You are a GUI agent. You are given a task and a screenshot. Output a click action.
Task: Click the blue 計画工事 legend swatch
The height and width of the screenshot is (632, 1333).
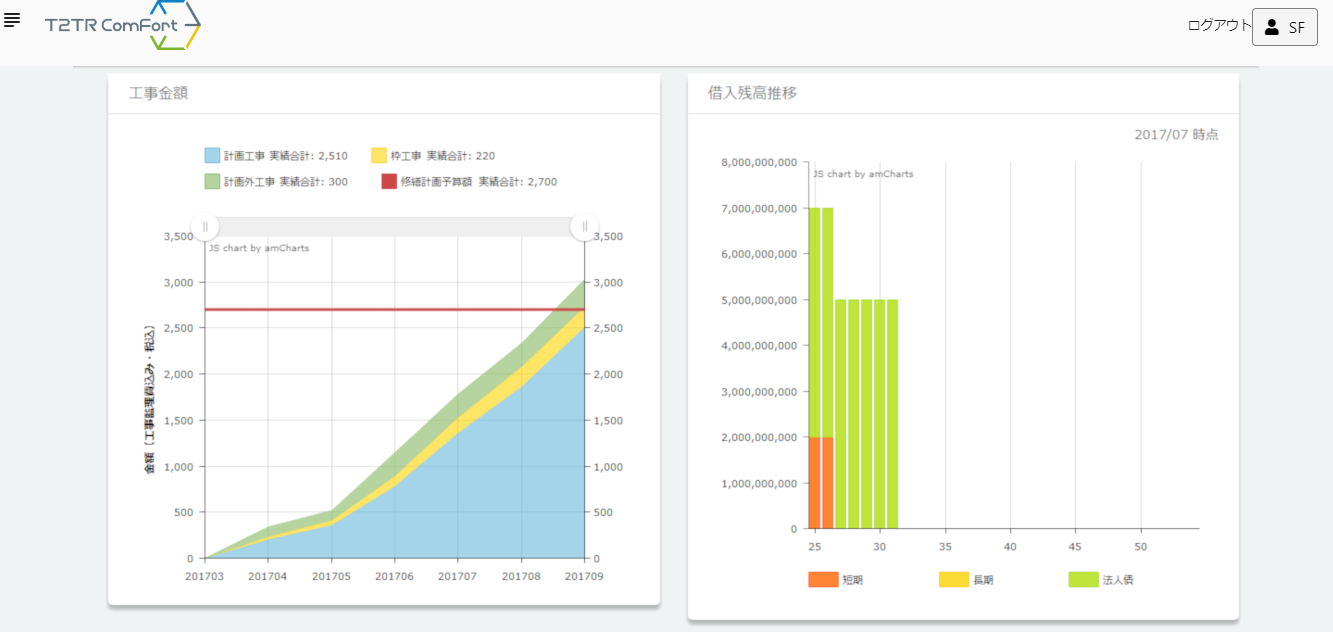click(212, 155)
